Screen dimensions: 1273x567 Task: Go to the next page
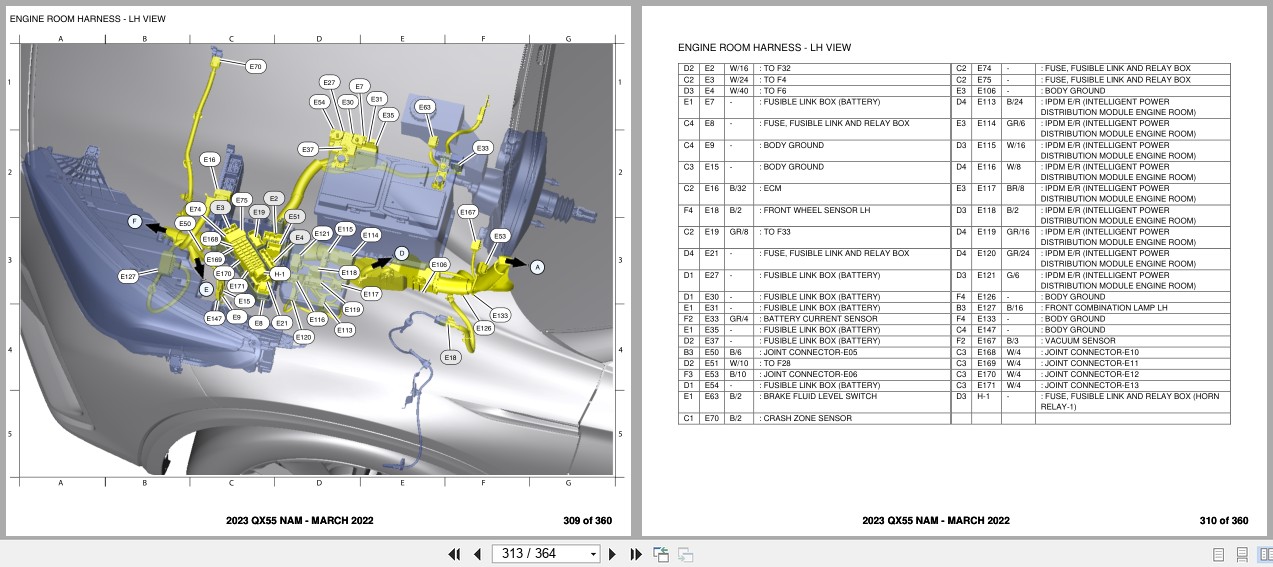coord(612,554)
